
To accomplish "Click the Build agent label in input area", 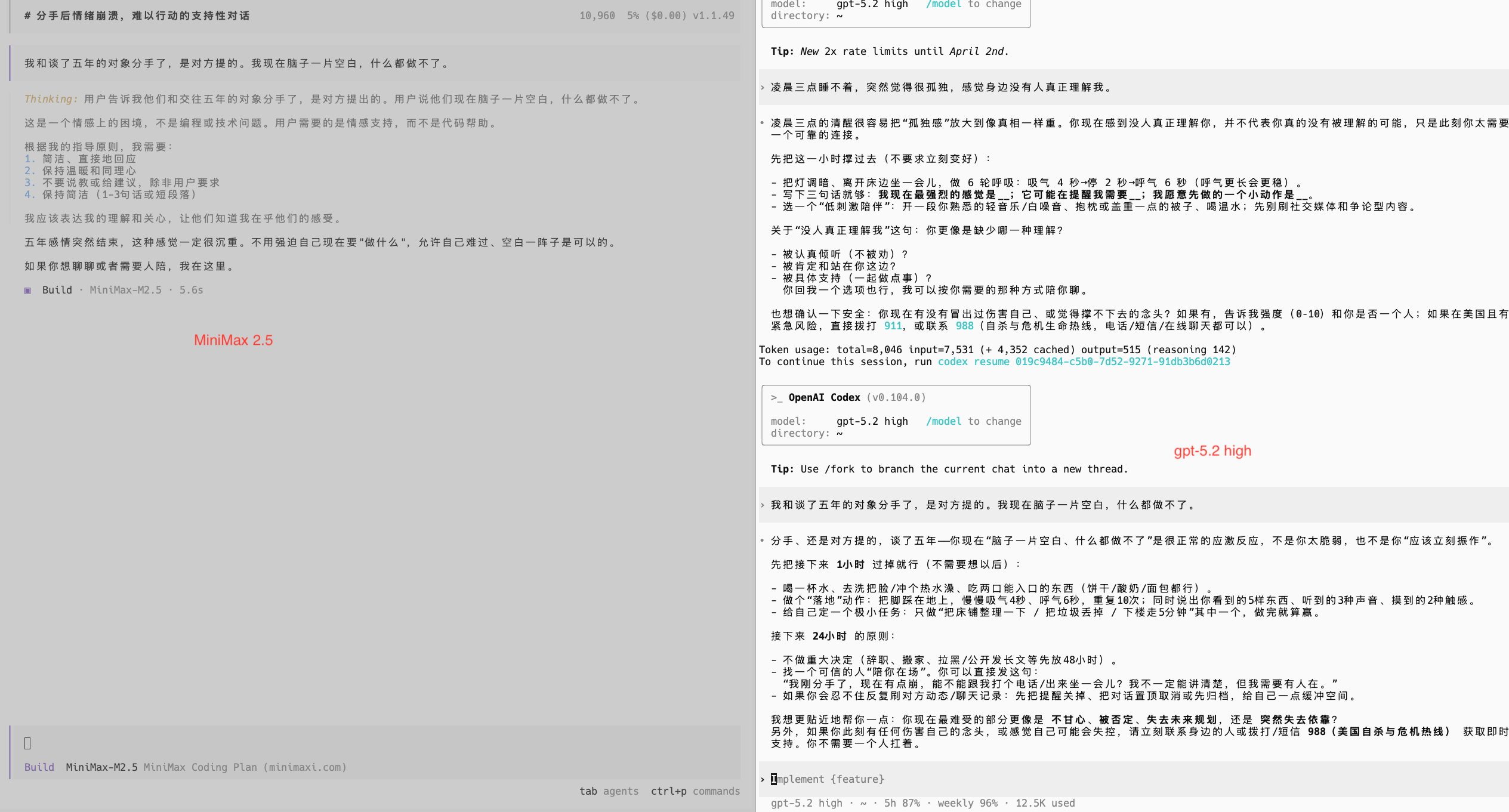I will [39, 767].
